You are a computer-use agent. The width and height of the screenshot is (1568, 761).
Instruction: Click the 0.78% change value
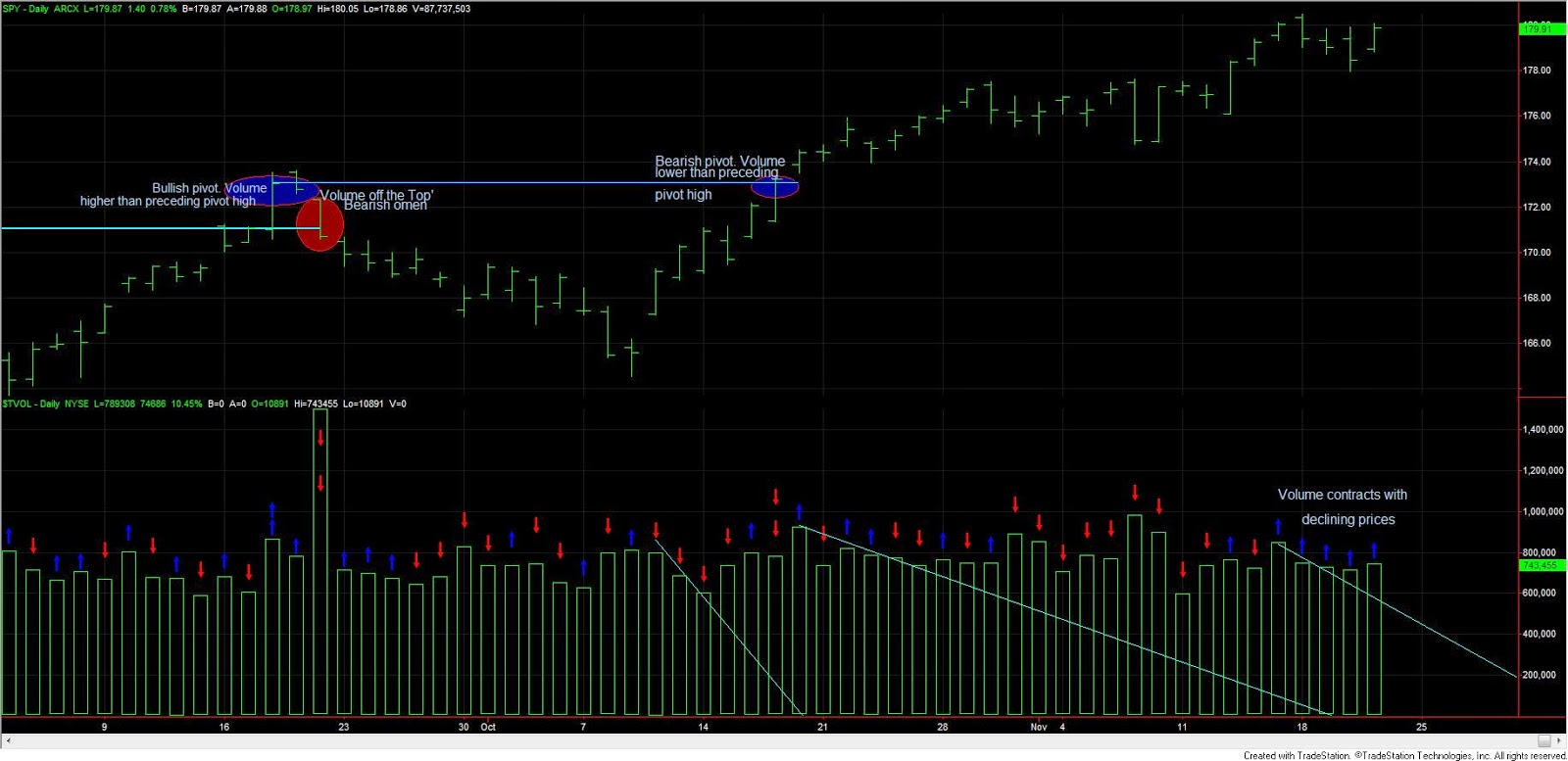[x=164, y=9]
